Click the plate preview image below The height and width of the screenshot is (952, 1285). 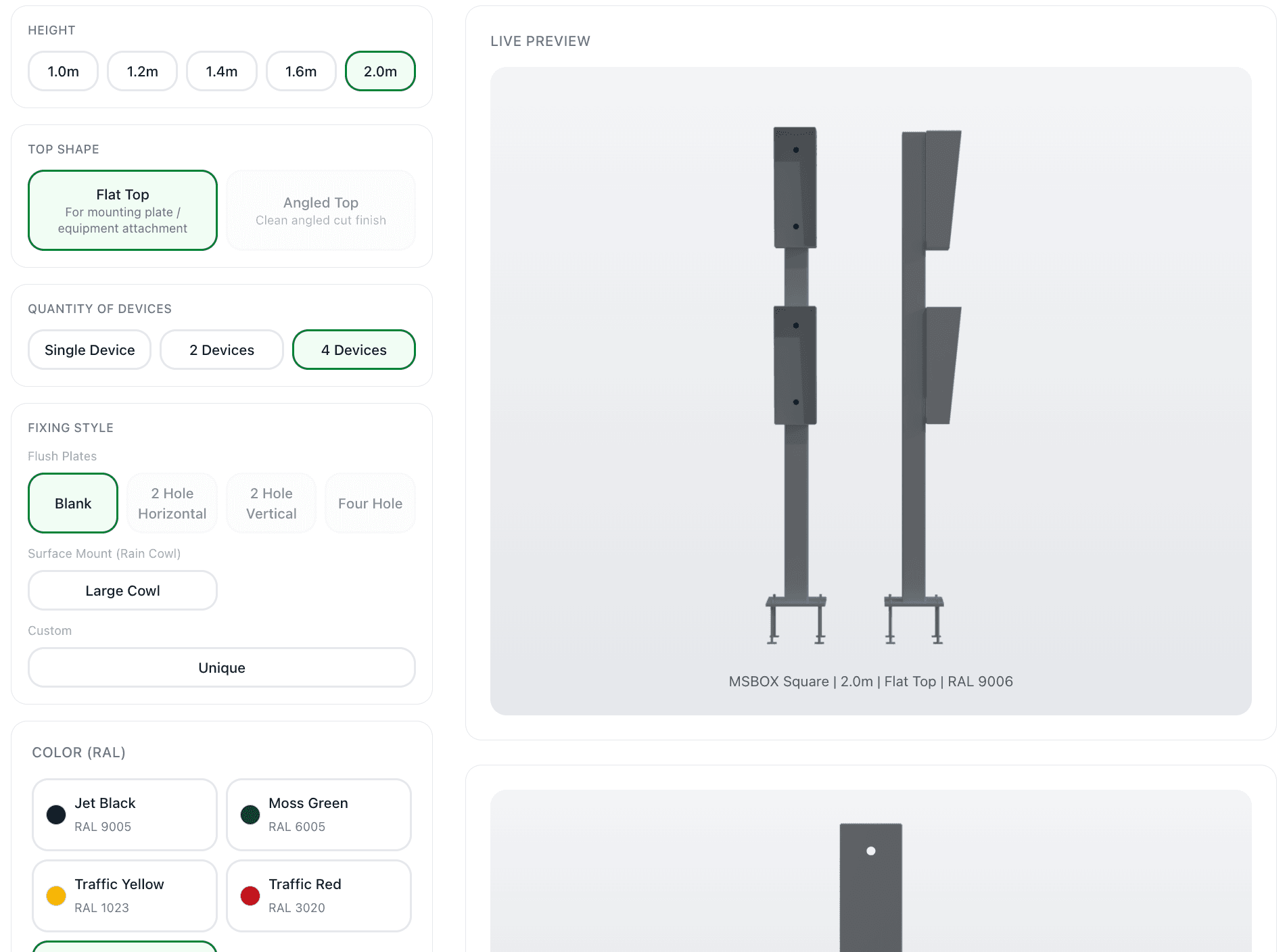click(x=871, y=887)
